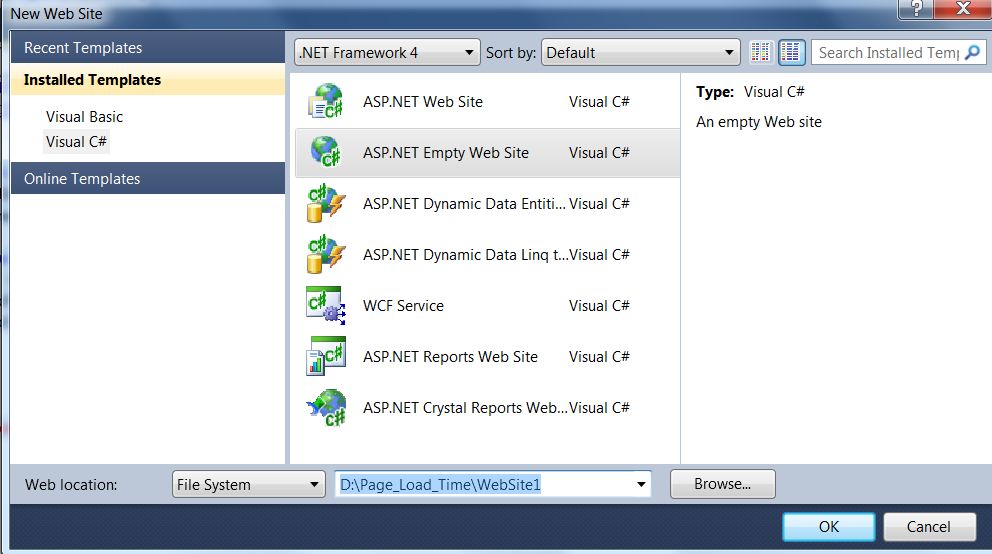Click the Crystal Reports Web Site icon

[326, 407]
